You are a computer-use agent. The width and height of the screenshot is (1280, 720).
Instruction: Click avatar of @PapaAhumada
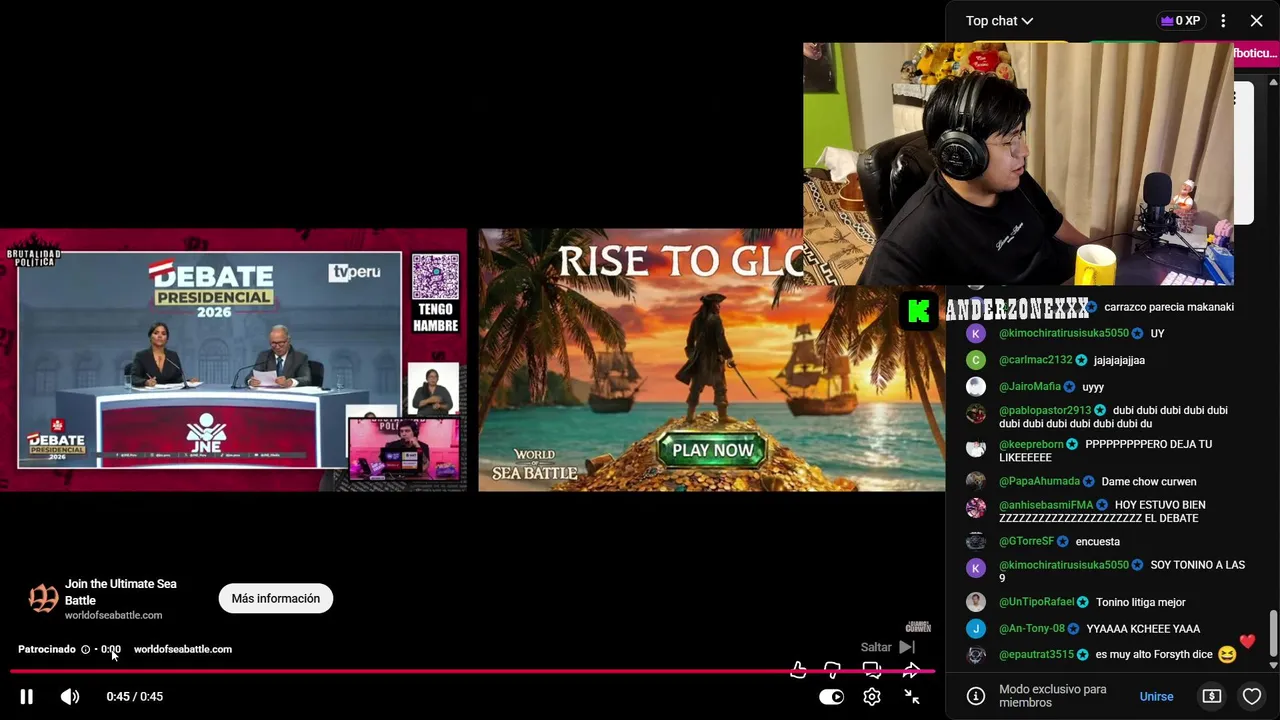click(976, 481)
